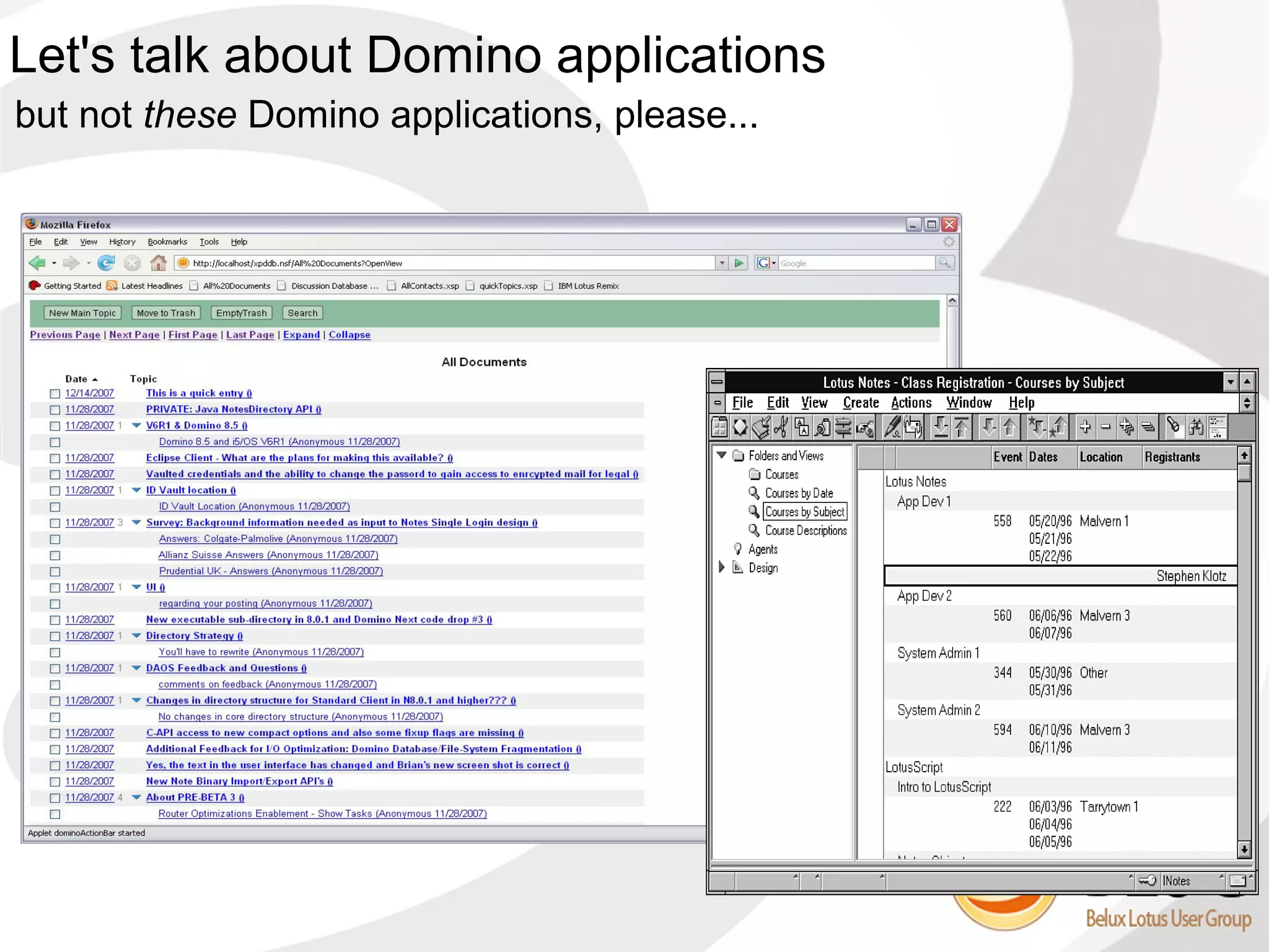Viewport: 1269px width, 952px height.
Task: Check the box for the 12/14/2007 entry
Action: click(55, 393)
